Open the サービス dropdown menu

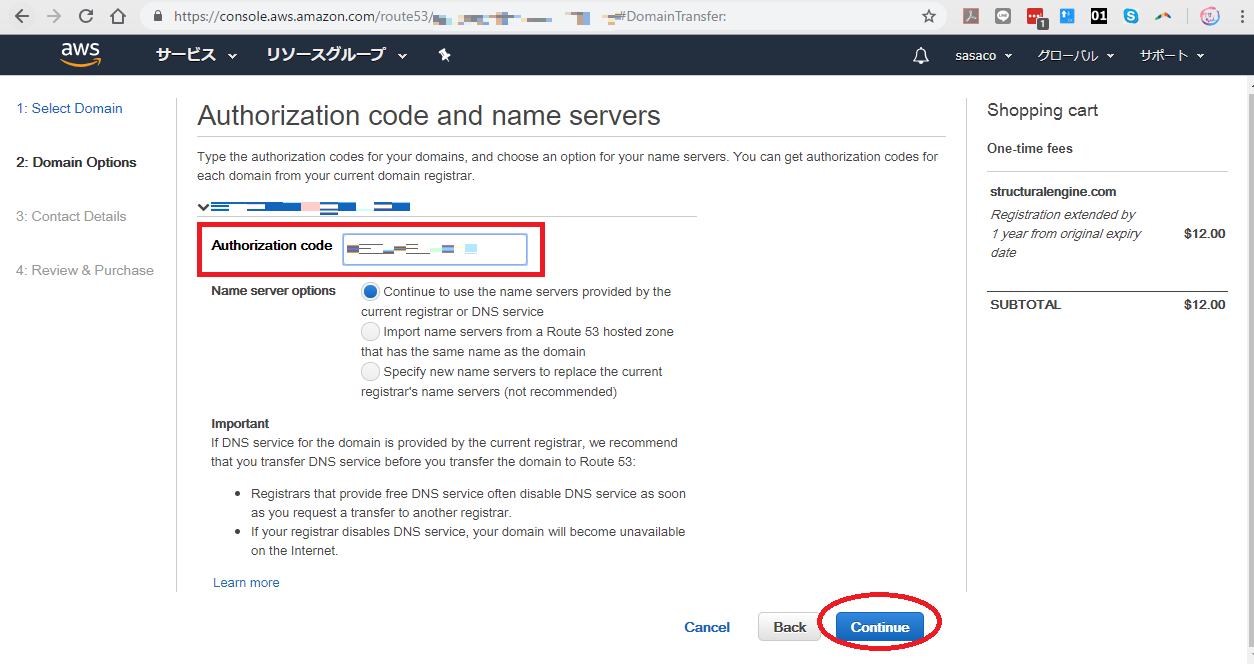pyautogui.click(x=196, y=56)
